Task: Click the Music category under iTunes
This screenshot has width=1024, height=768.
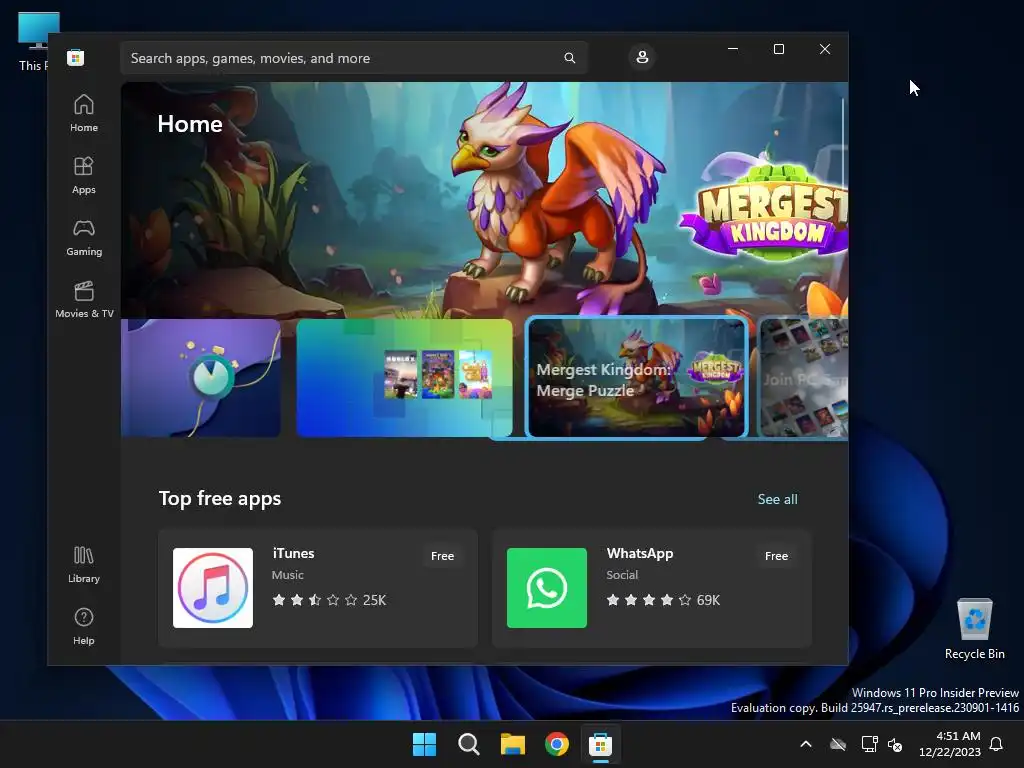Action: [x=287, y=575]
